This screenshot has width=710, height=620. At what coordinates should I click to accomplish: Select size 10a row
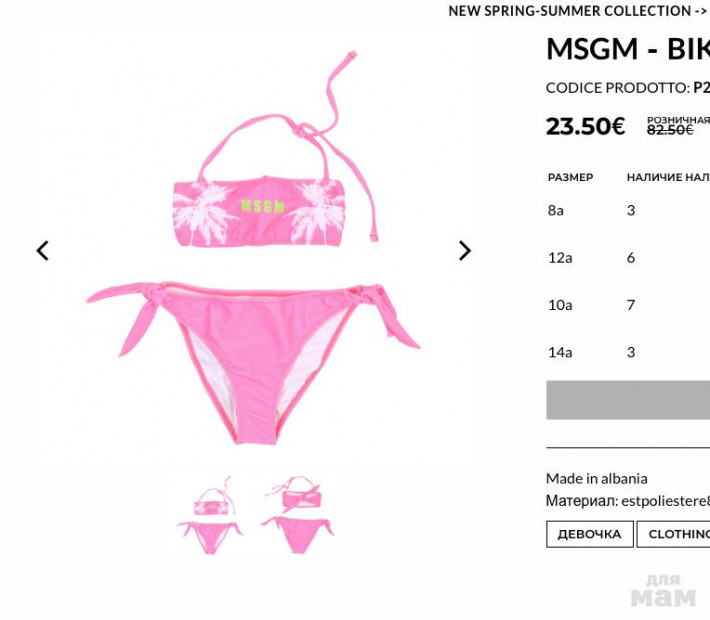pyautogui.click(x=628, y=305)
